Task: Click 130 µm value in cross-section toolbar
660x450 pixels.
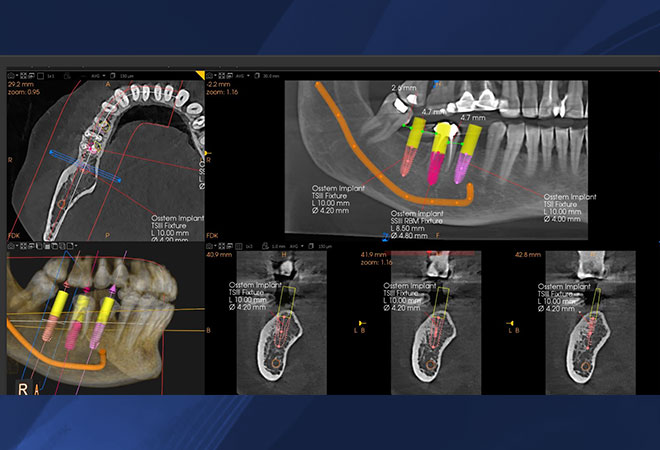Action: [325, 246]
